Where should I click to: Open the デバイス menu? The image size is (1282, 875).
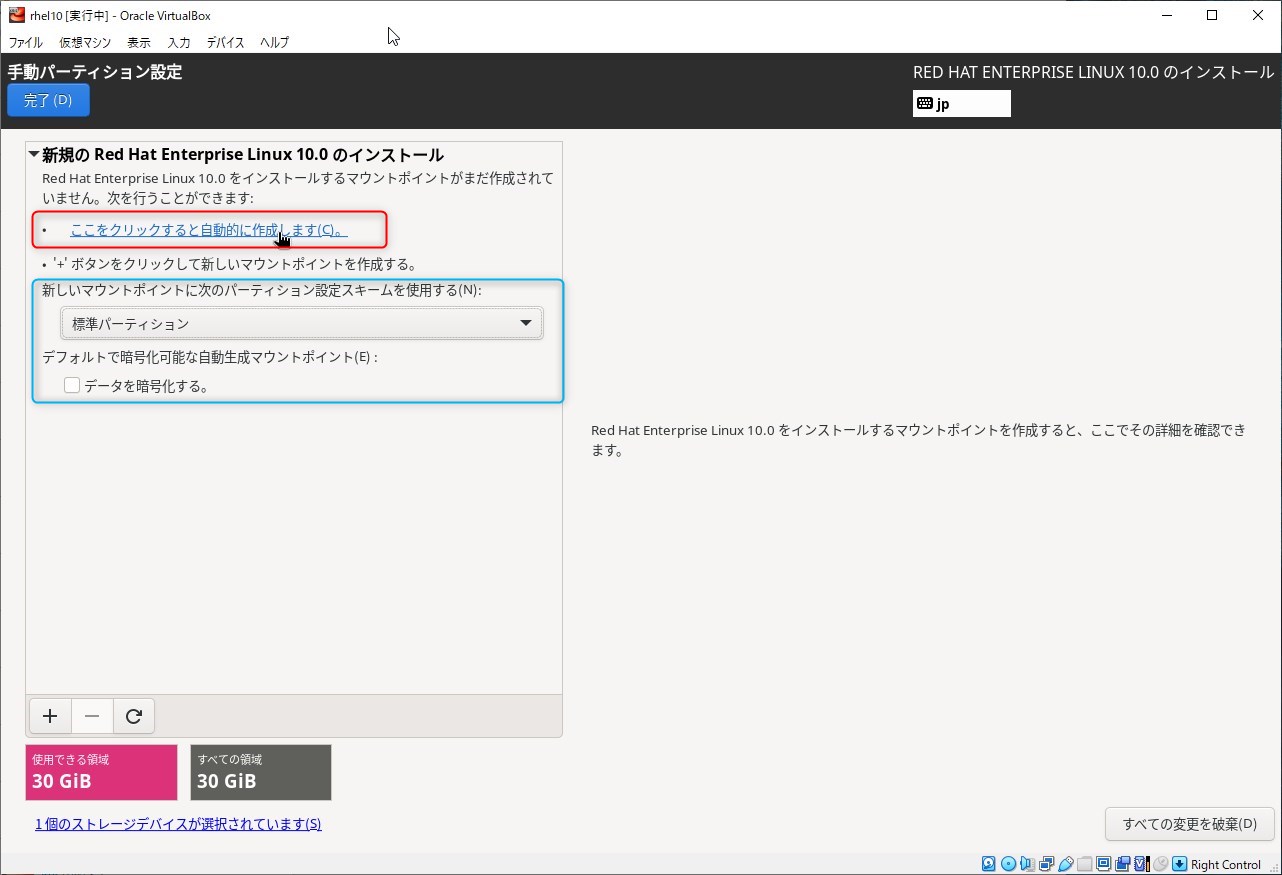click(225, 43)
